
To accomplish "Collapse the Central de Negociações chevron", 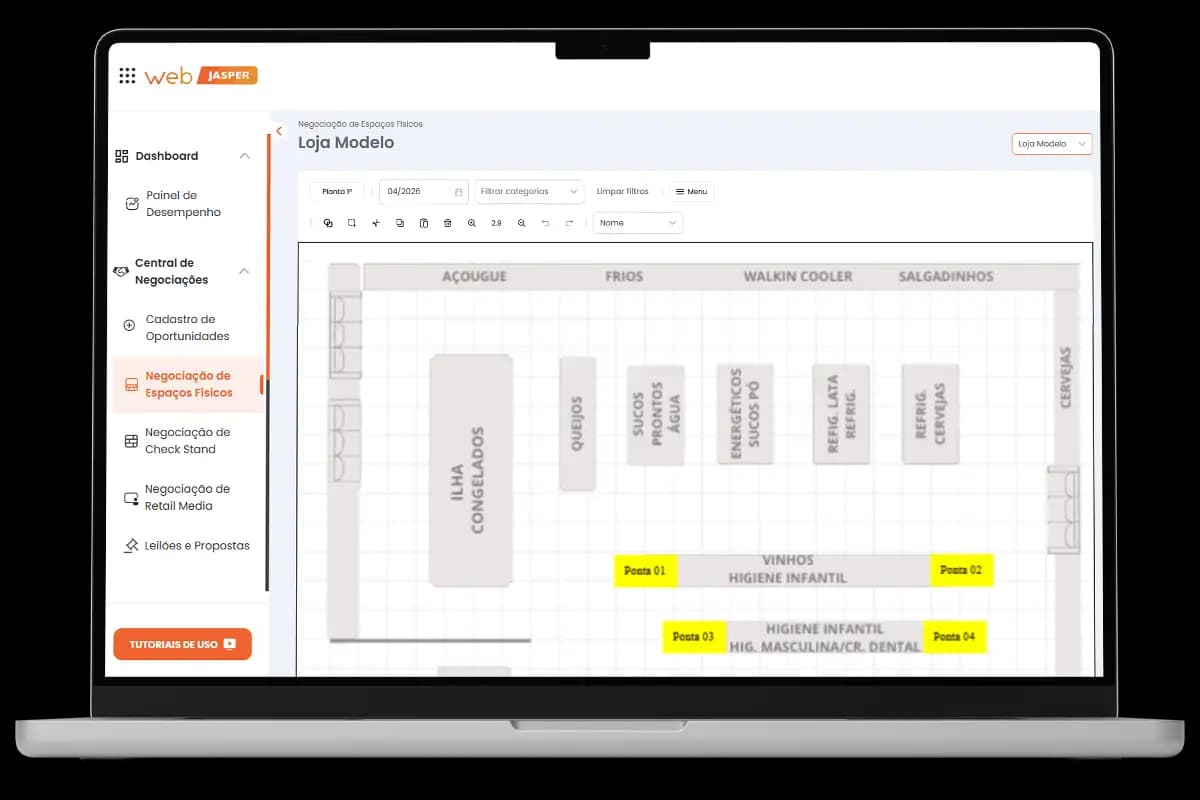I will [x=245, y=272].
